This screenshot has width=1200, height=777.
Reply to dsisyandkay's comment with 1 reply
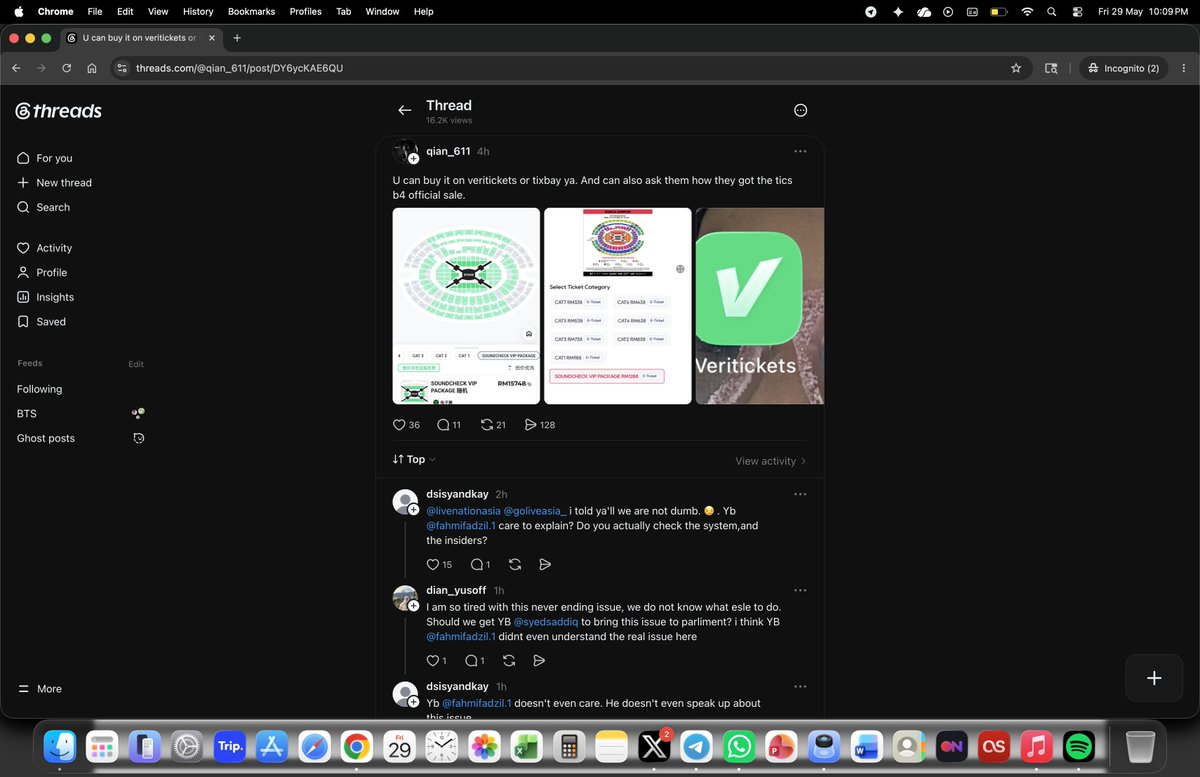[477, 564]
